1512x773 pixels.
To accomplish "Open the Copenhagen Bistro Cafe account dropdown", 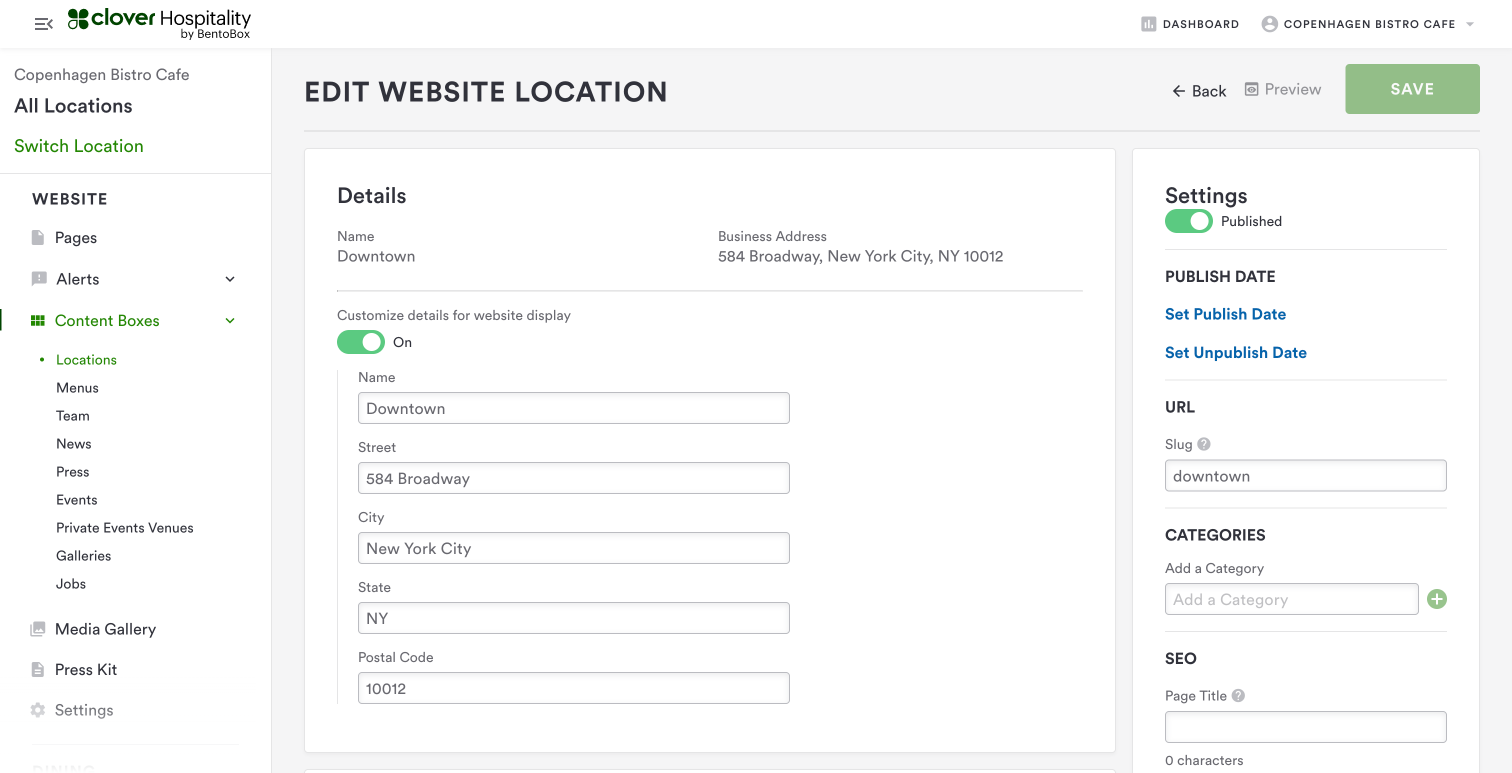I will pyautogui.click(x=1368, y=24).
